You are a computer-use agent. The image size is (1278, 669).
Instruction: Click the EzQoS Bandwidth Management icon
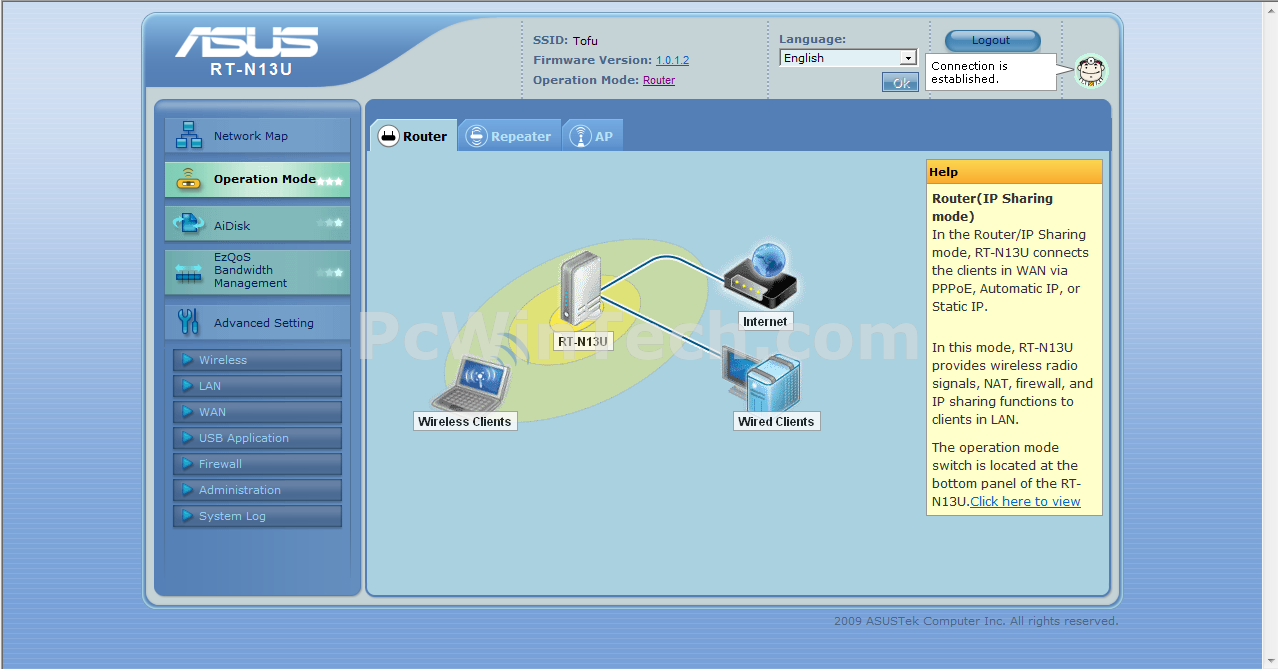point(189,271)
